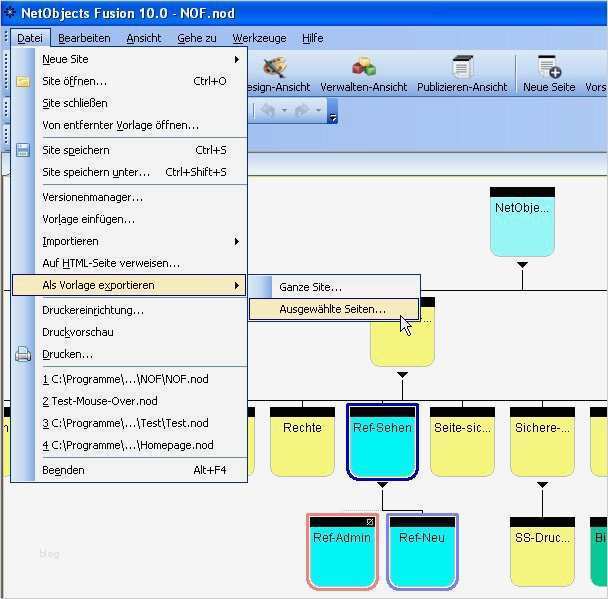Open the Ansicht menu
The width and height of the screenshot is (608, 599).
point(143,38)
